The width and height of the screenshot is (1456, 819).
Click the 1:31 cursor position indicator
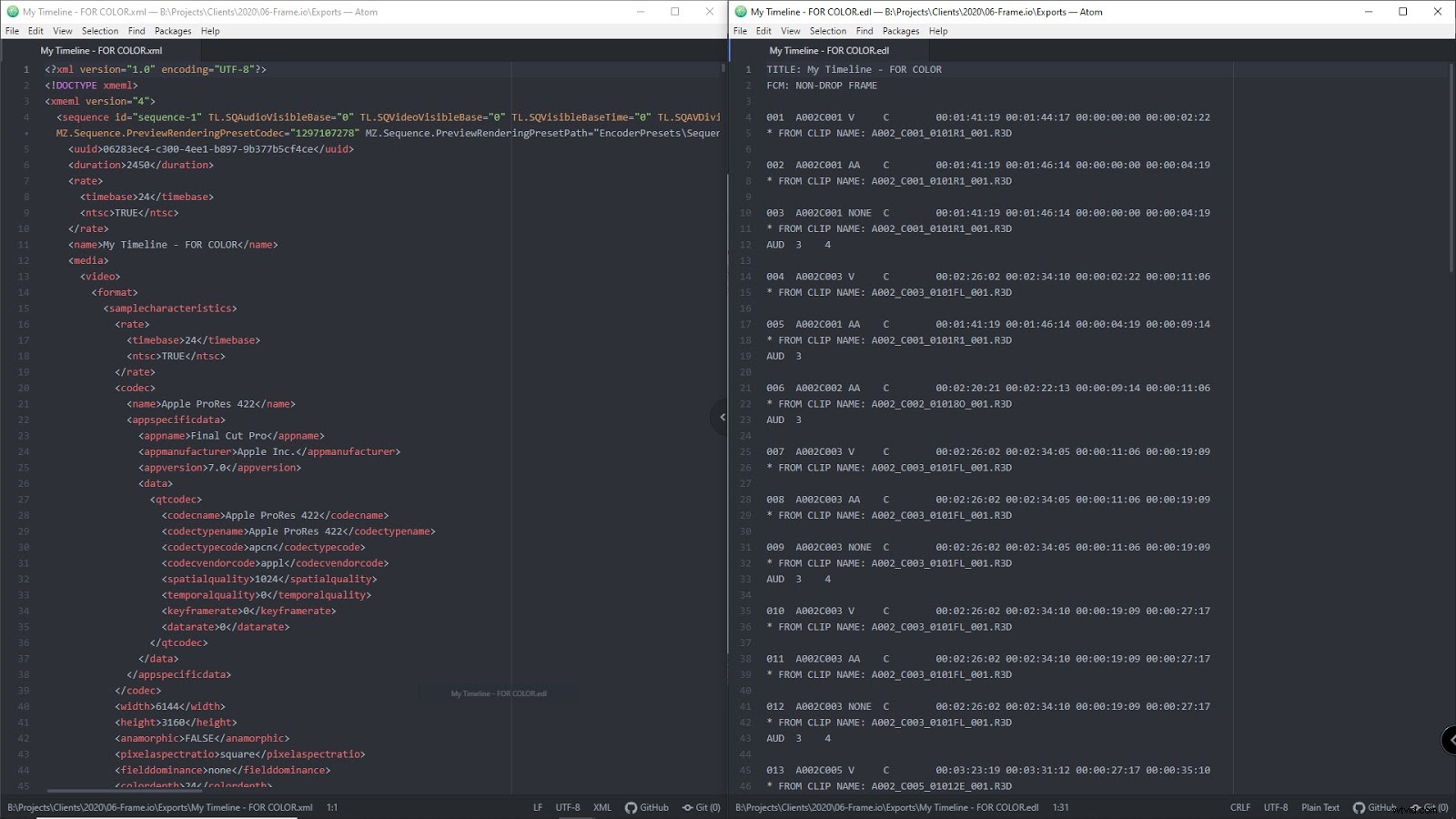point(1060,807)
